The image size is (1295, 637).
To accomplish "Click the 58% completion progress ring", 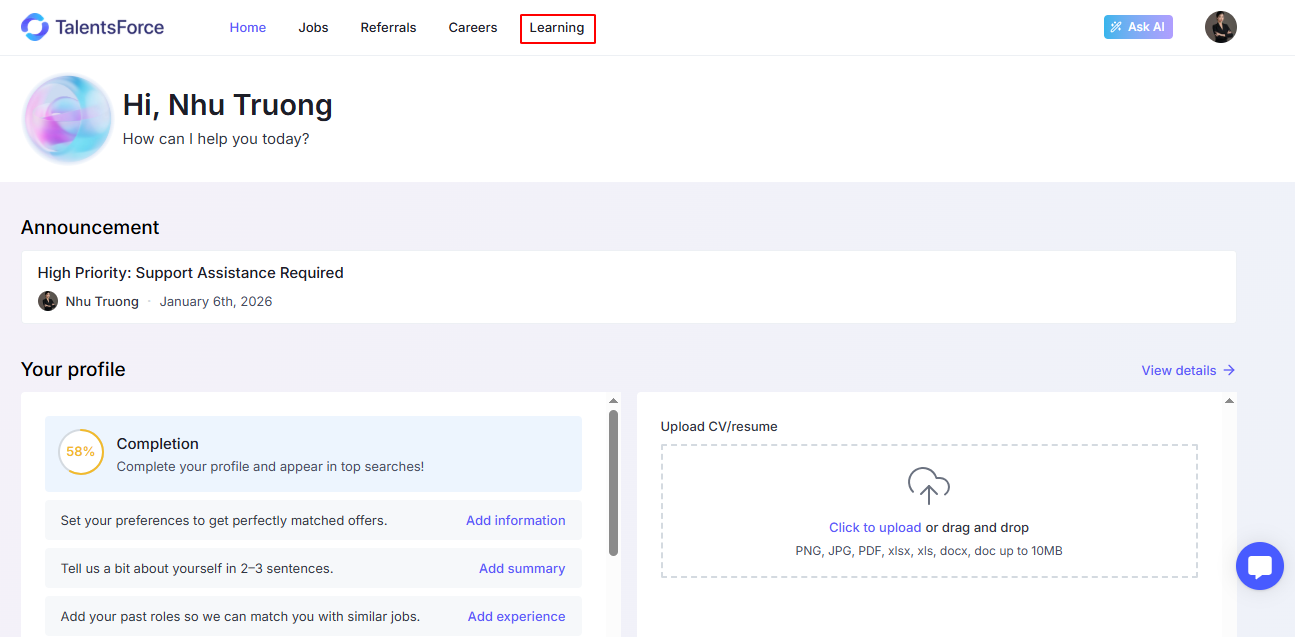I will click(81, 452).
